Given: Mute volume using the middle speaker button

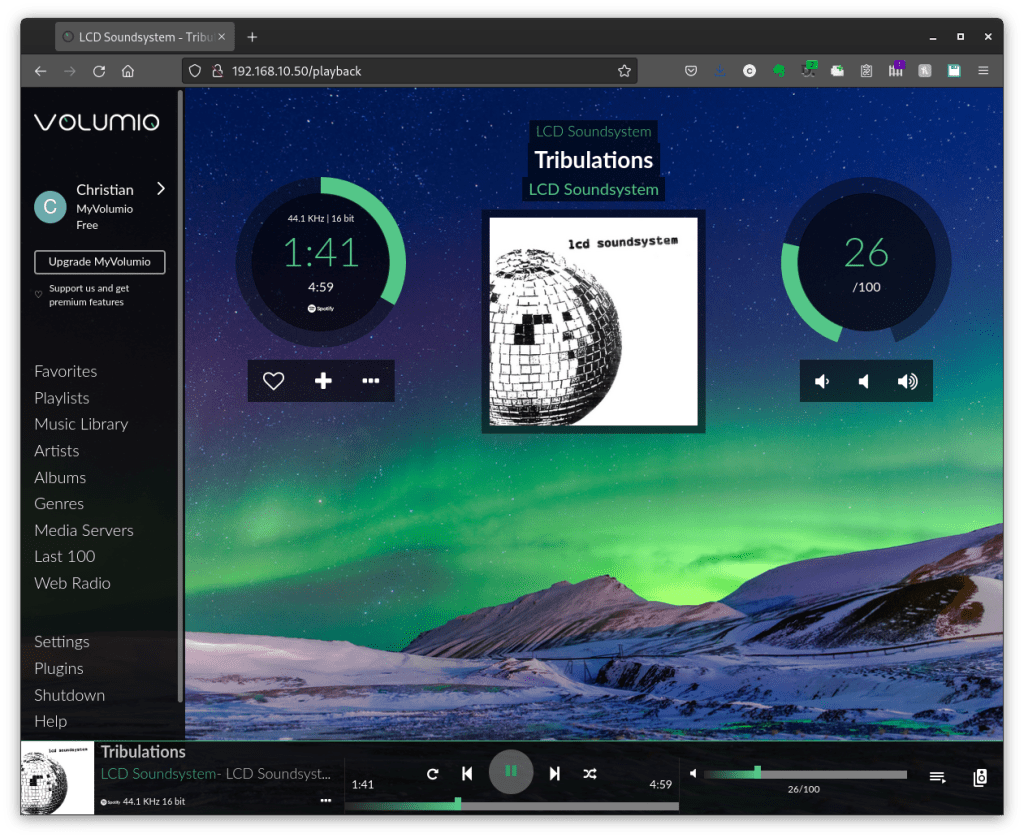Looking at the screenshot, I should pyautogui.click(x=864, y=381).
